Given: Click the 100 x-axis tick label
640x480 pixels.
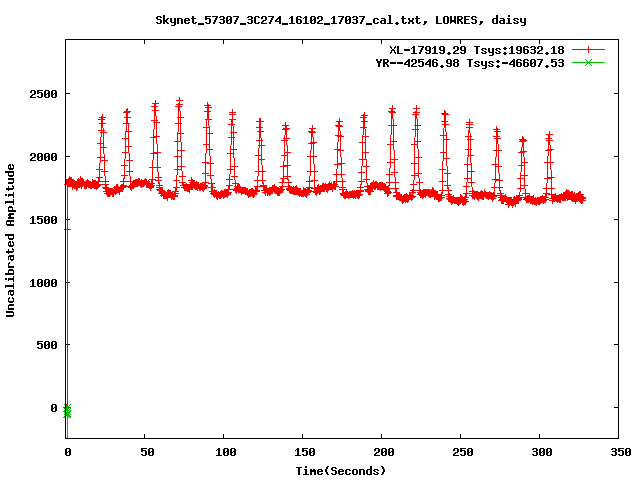Looking at the screenshot, I should click(226, 452).
